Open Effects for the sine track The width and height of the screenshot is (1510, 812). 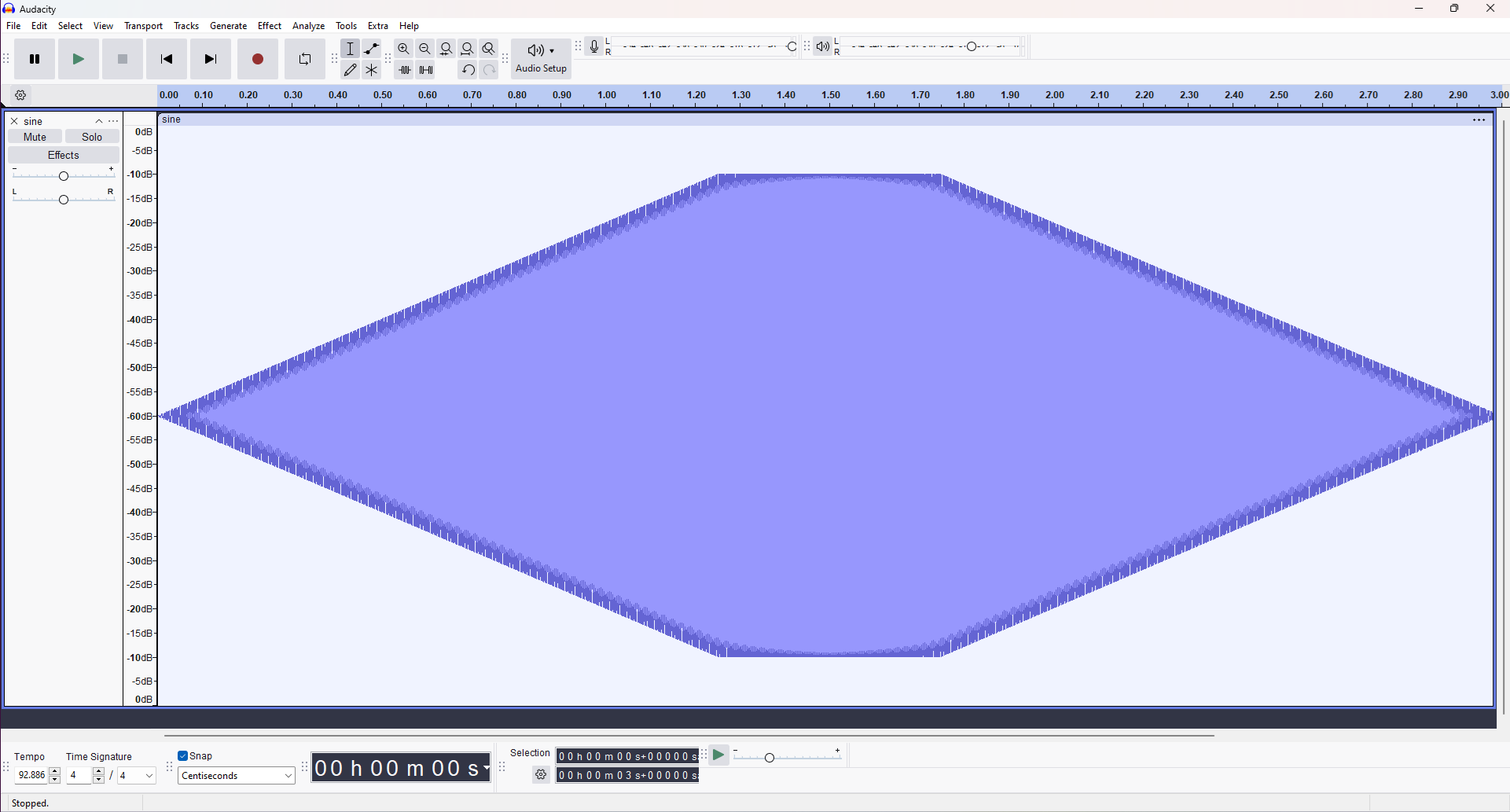click(x=63, y=155)
